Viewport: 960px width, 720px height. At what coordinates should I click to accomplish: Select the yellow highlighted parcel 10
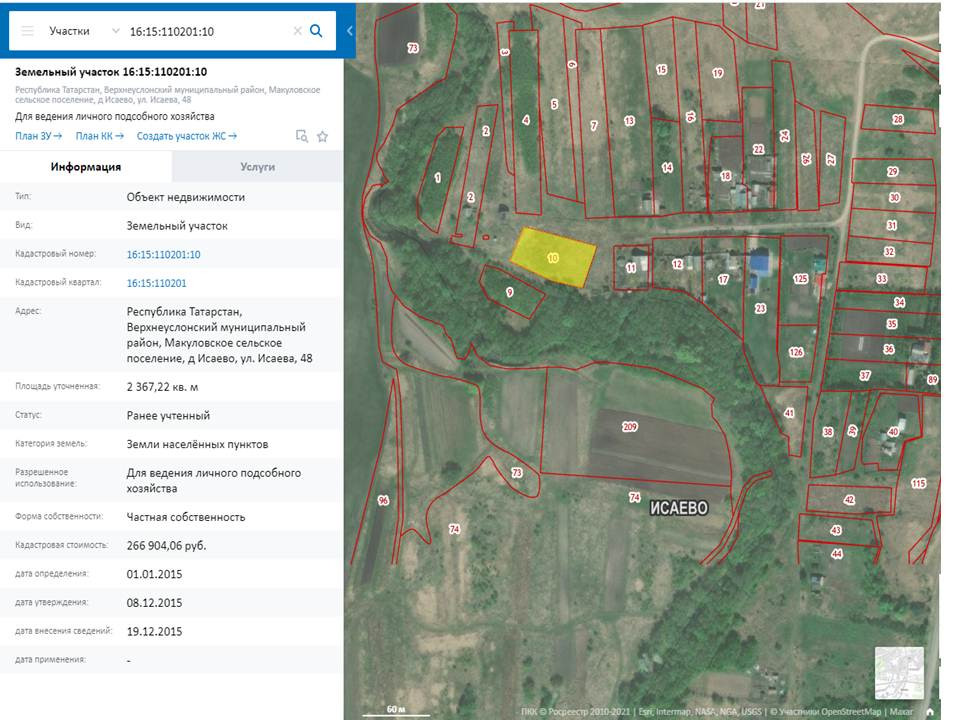552,257
